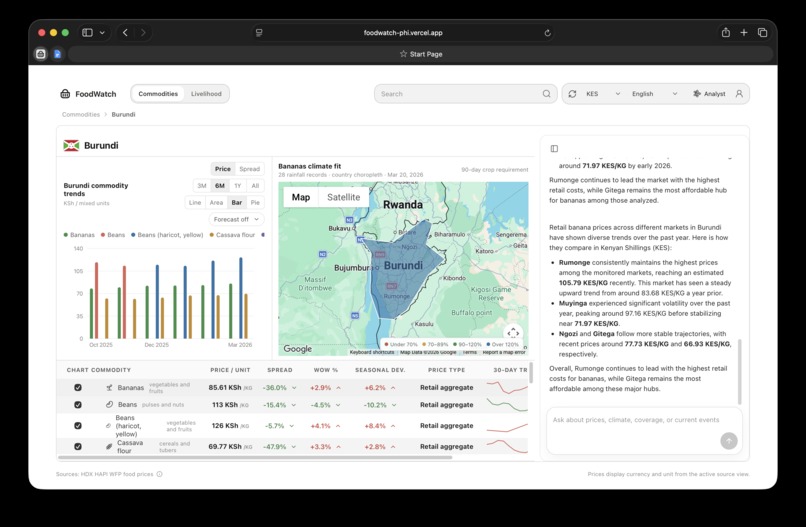The height and width of the screenshot is (527, 806).
Task: Open the KES currency dropdown
Action: [603, 94]
